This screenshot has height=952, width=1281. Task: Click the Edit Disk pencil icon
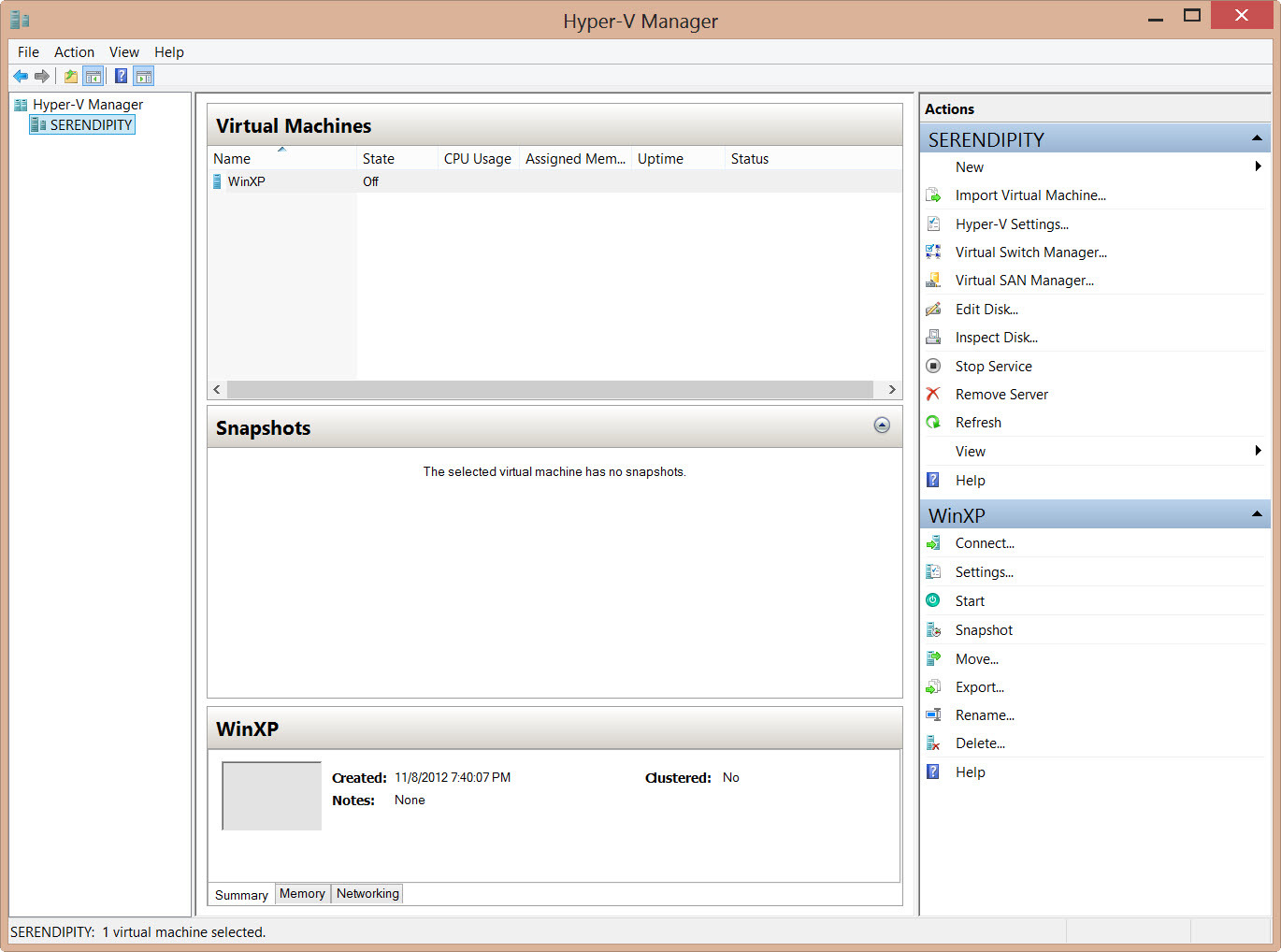pyautogui.click(x=933, y=310)
